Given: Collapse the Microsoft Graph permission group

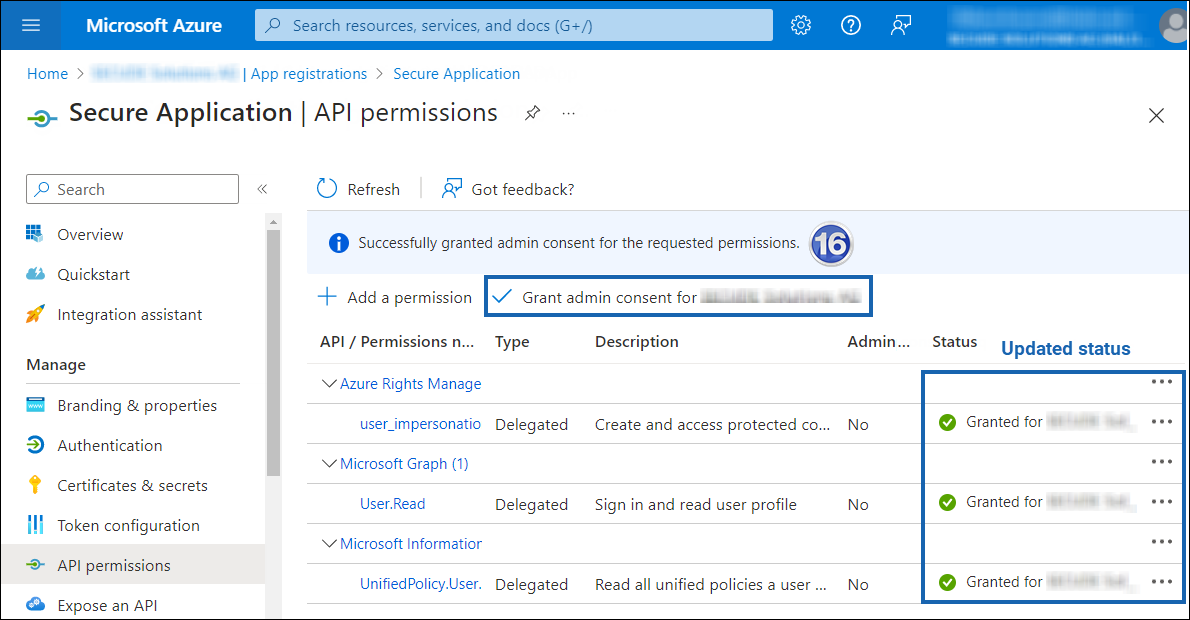Looking at the screenshot, I should click(330, 463).
